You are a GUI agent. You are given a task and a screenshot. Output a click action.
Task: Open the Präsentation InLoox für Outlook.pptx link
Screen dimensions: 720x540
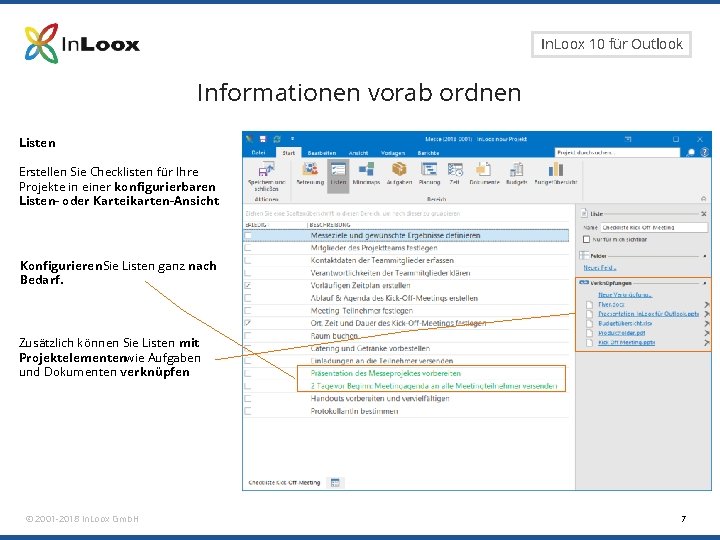click(x=648, y=314)
